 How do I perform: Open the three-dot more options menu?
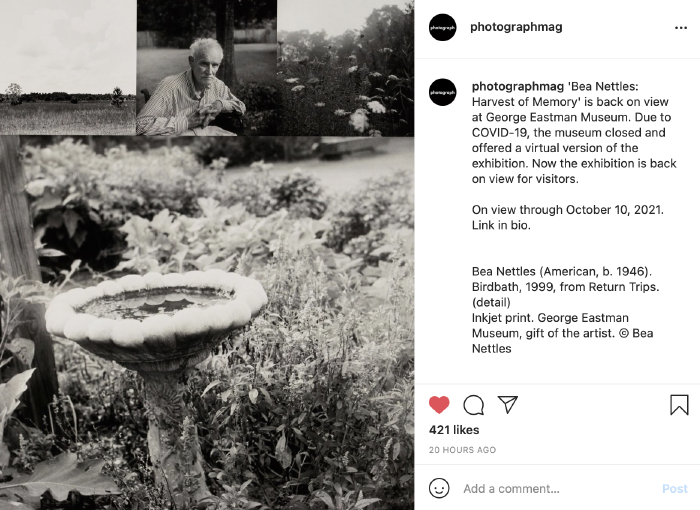point(681,28)
